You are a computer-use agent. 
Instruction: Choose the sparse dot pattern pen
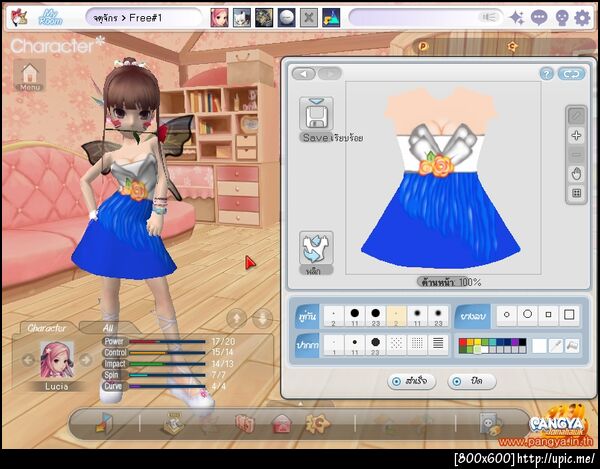coord(396,345)
